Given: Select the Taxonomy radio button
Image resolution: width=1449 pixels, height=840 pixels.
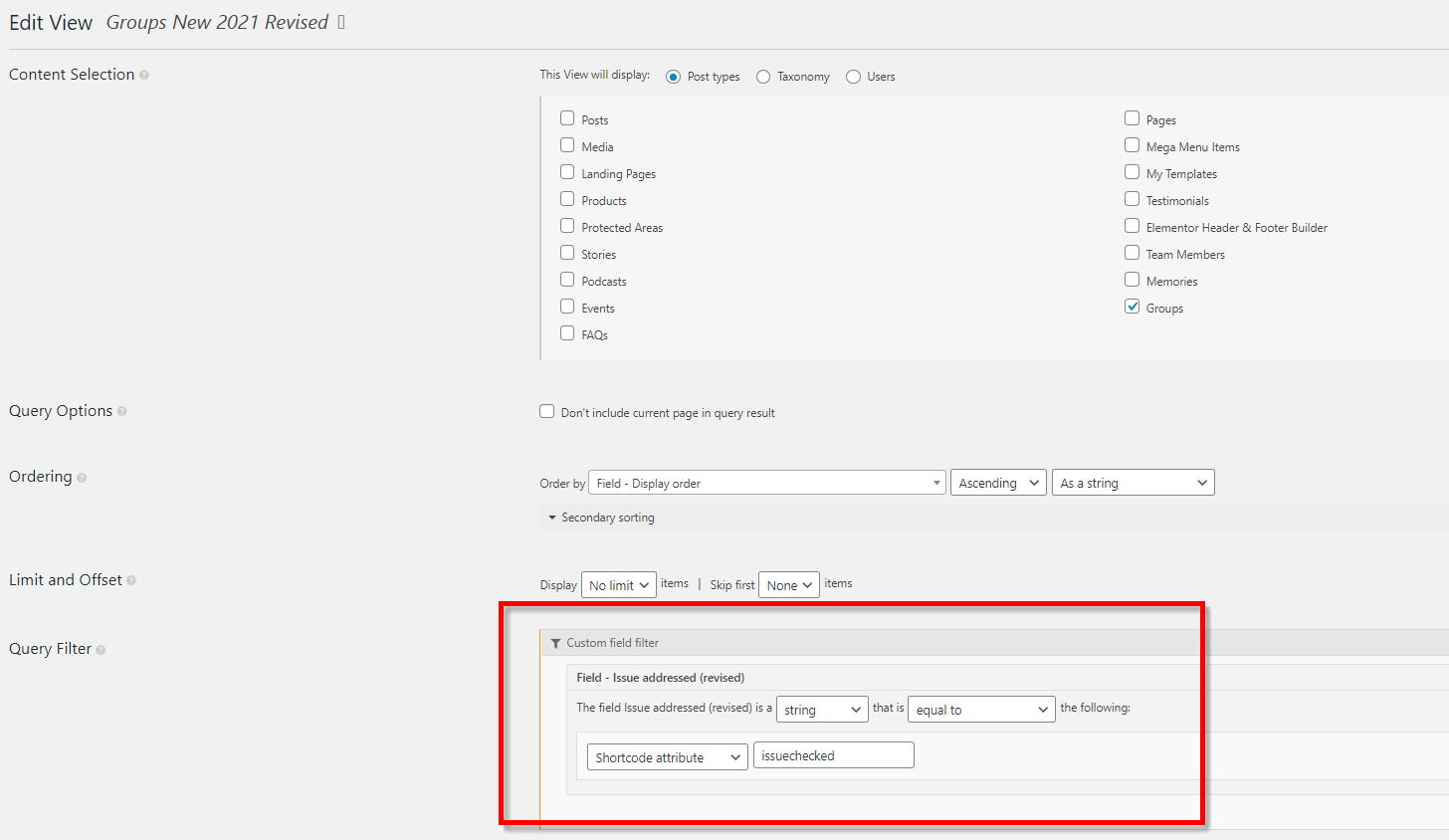Looking at the screenshot, I should (x=763, y=77).
